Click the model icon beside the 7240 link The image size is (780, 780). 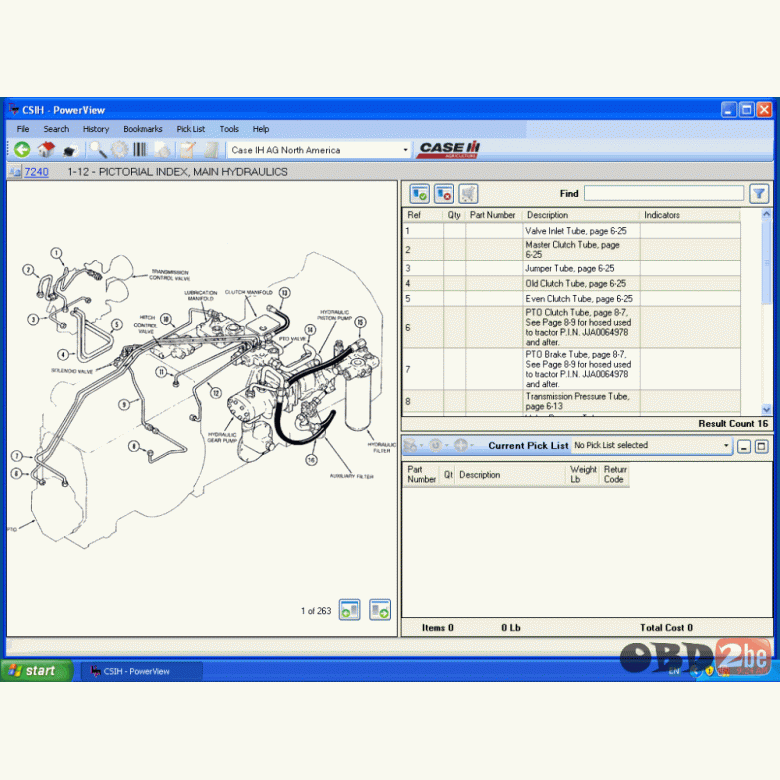click(14, 172)
